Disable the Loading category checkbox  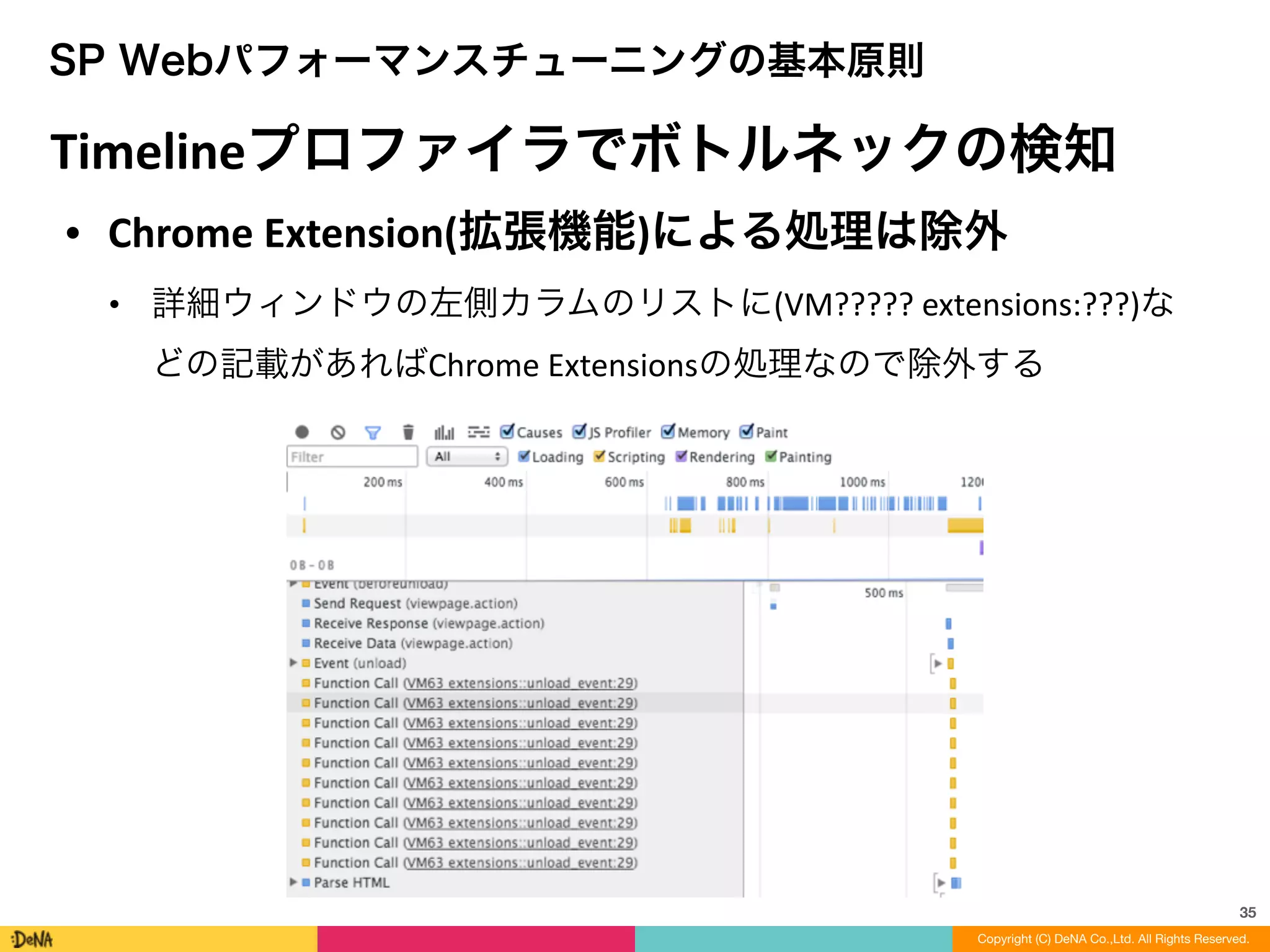(524, 456)
